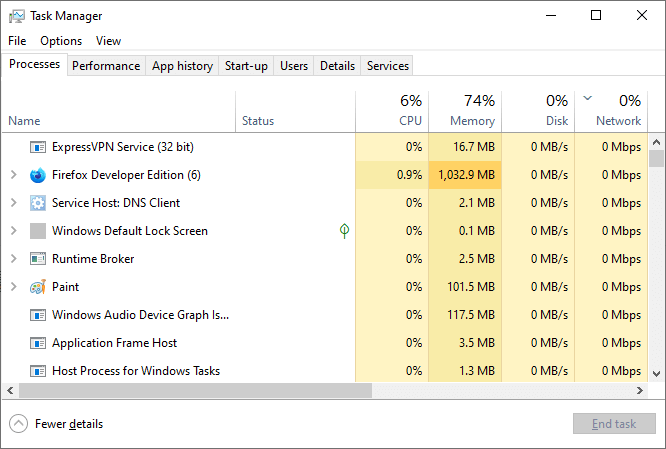The image size is (666, 449).
Task: Click the 101.5 MB memory value
Action: 471,287
